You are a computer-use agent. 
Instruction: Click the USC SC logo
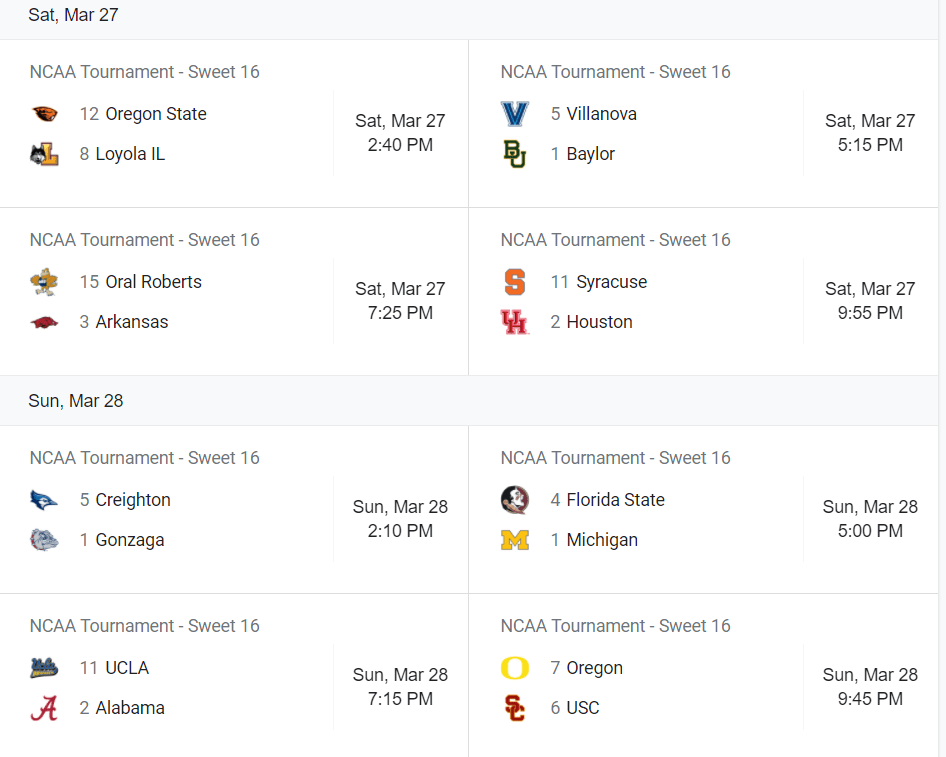pos(515,708)
